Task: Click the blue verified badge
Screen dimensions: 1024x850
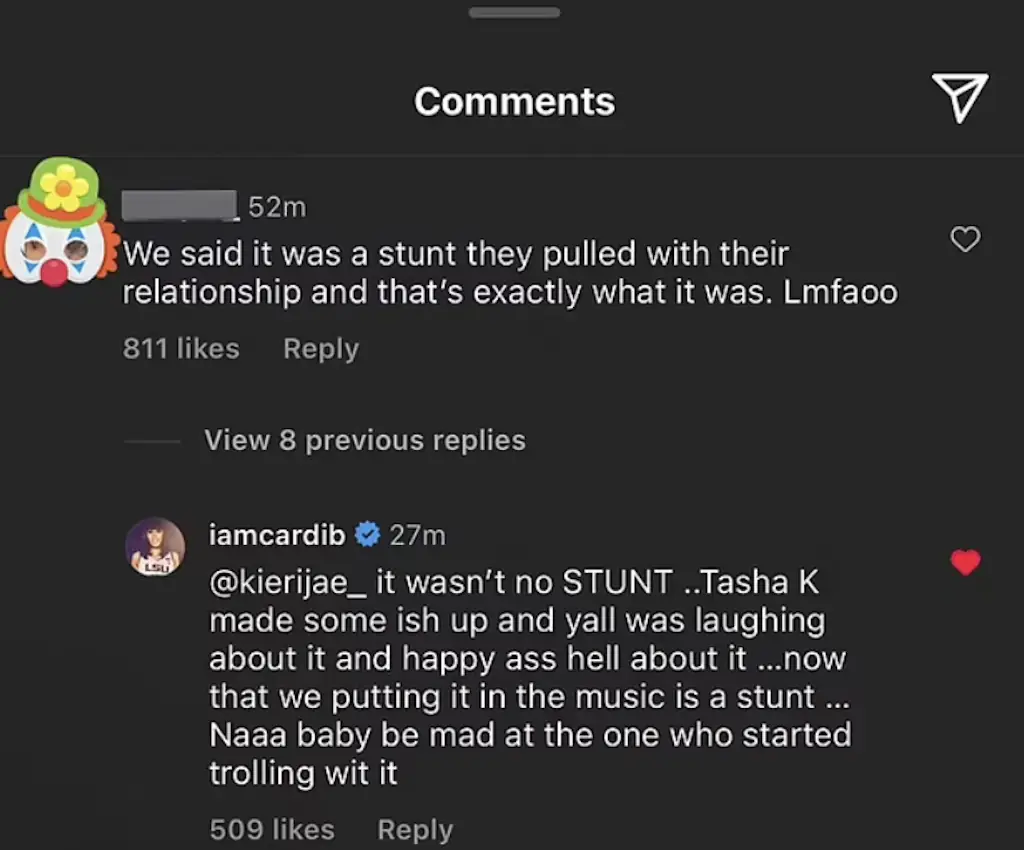Action: coord(367,535)
